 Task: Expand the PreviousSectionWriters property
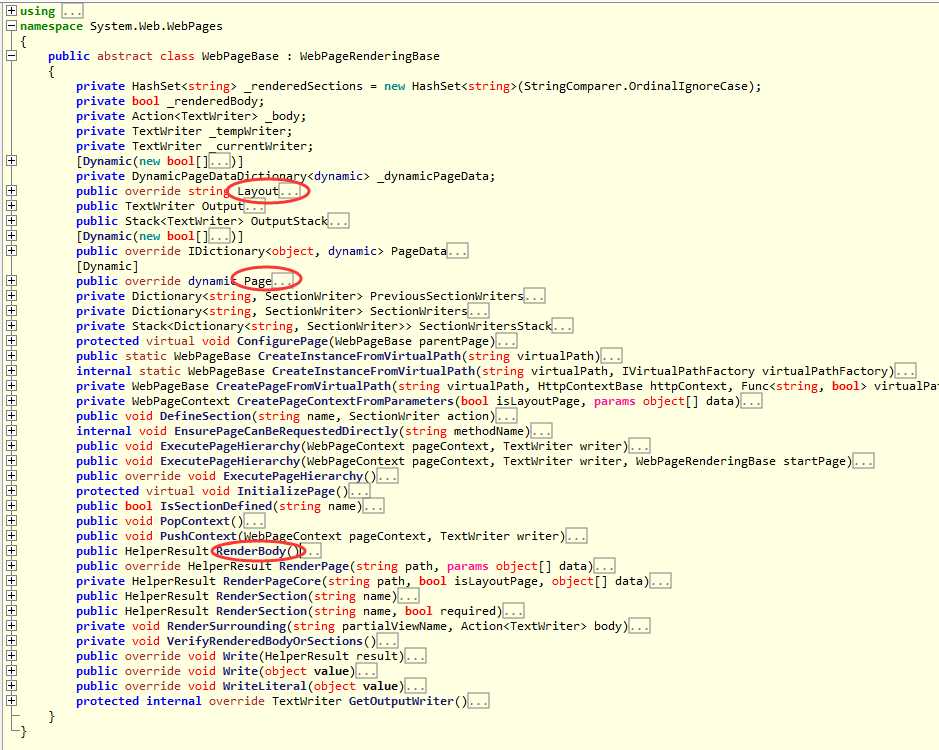point(11,295)
